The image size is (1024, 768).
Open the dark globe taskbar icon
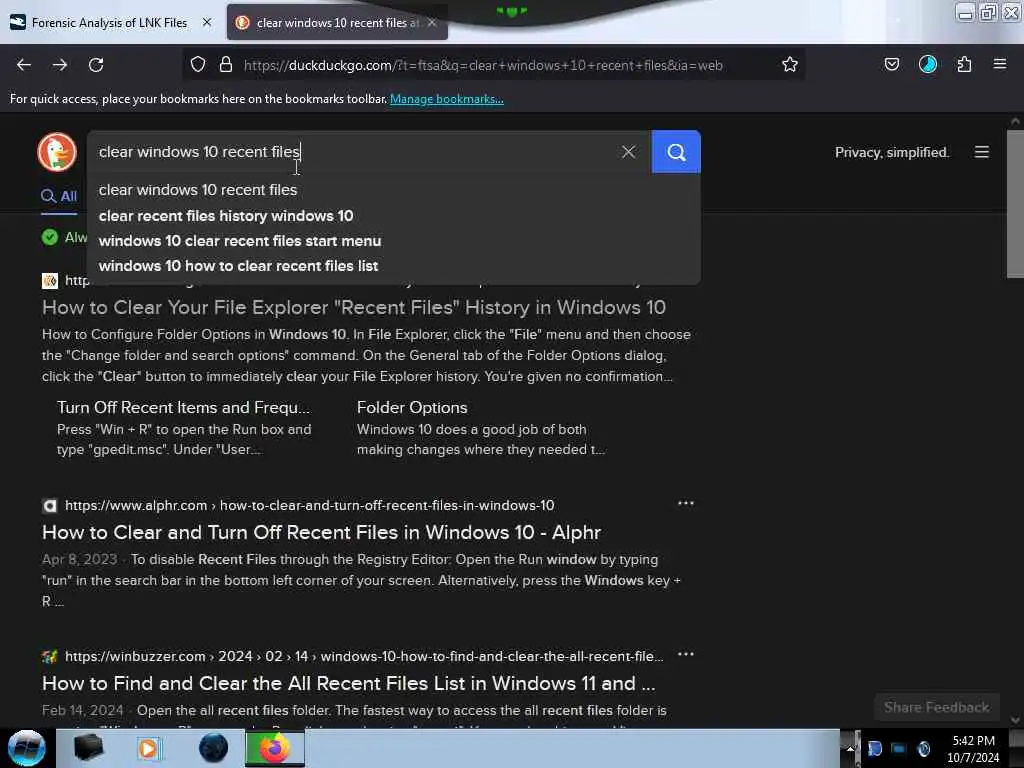click(x=213, y=748)
